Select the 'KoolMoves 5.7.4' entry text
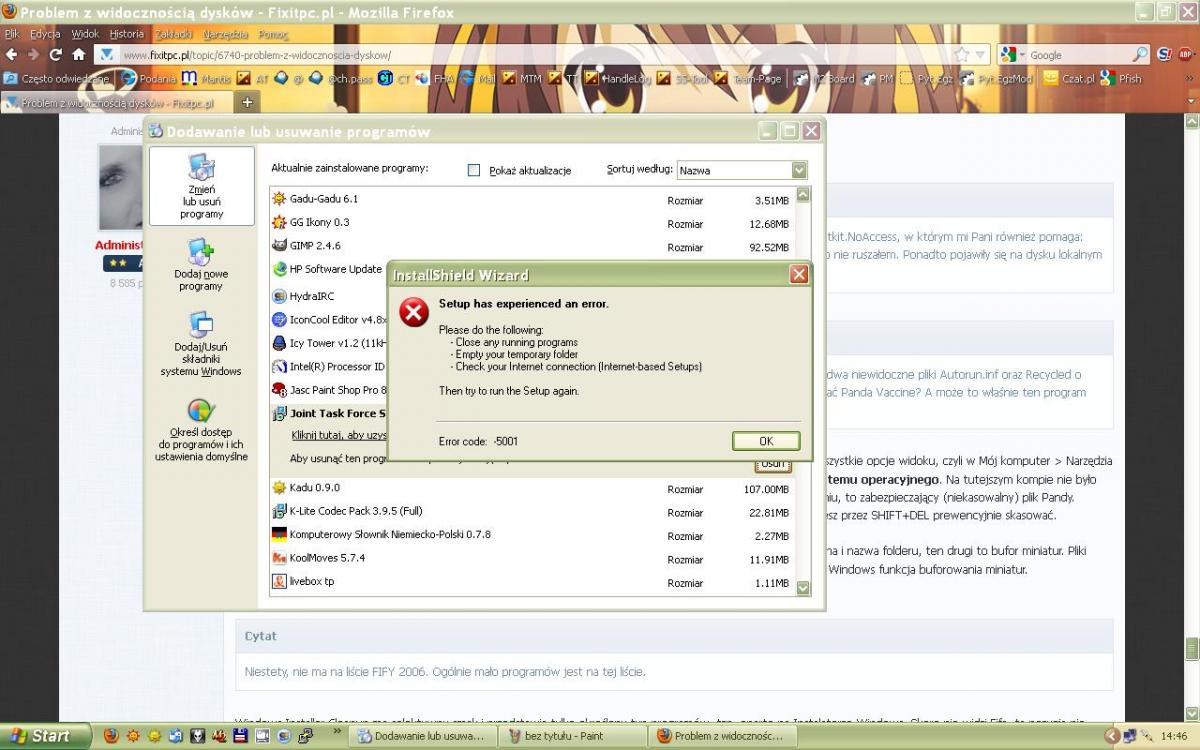1200x750 pixels. coord(327,558)
